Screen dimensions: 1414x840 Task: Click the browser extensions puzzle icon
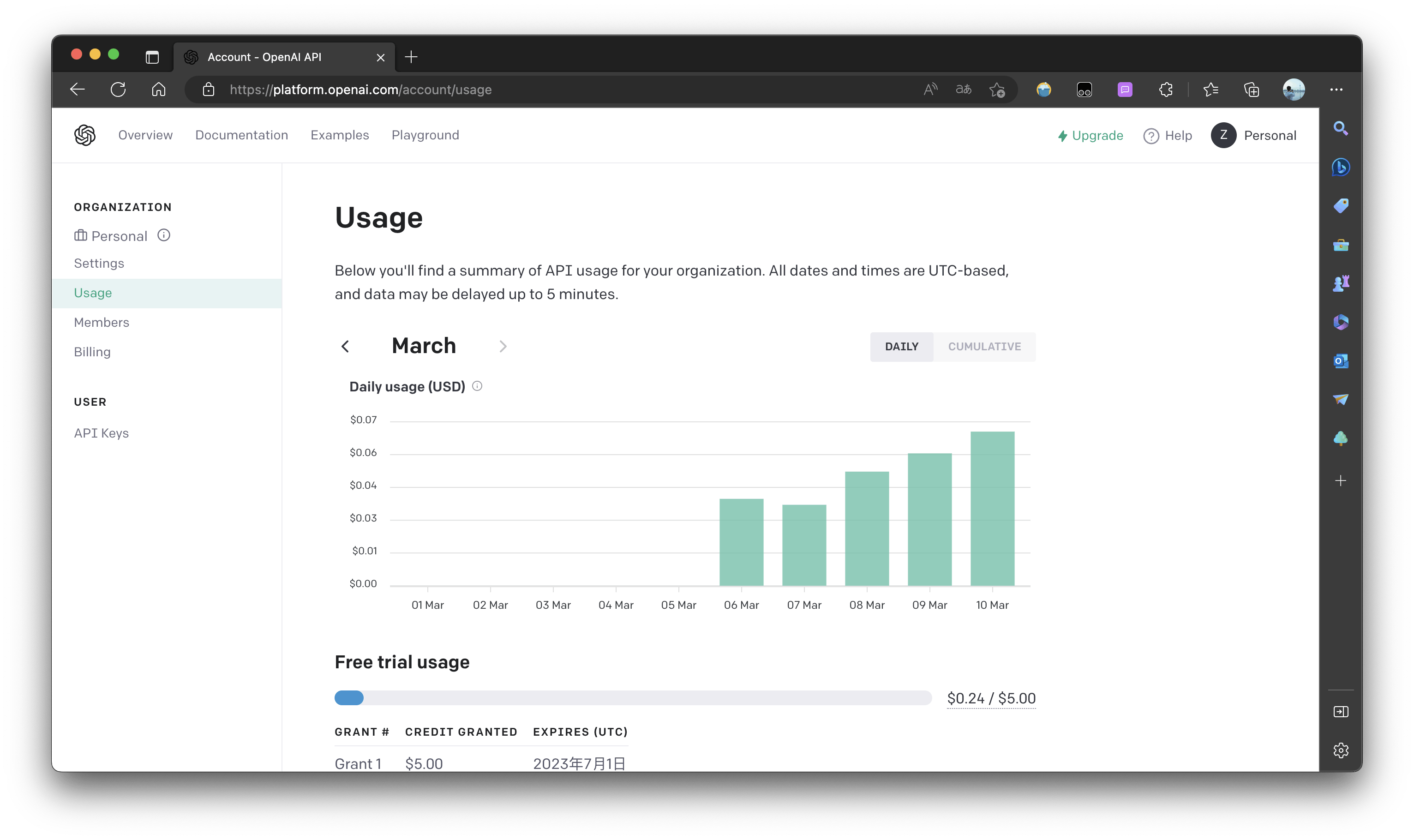tap(1166, 90)
